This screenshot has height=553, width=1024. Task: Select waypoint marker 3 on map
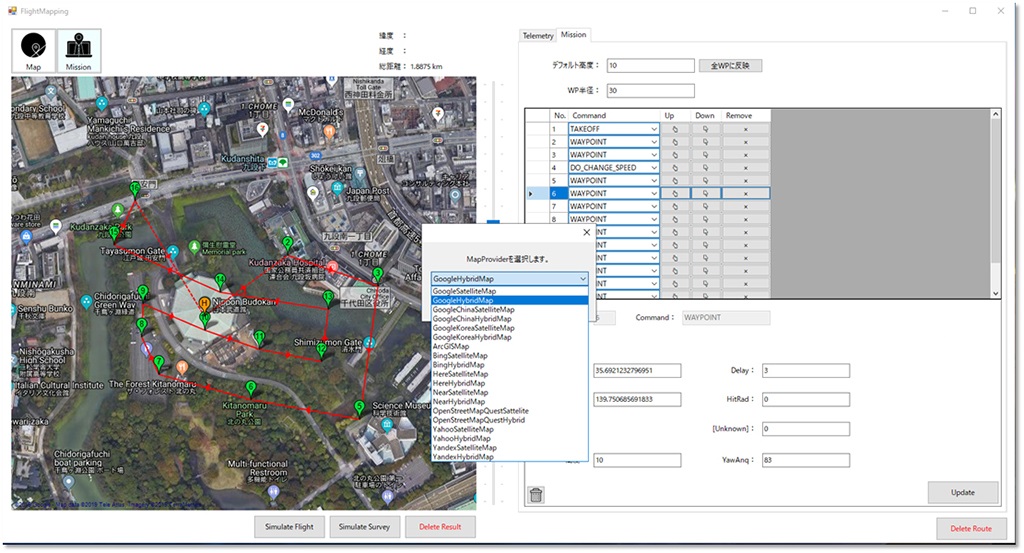tap(377, 274)
